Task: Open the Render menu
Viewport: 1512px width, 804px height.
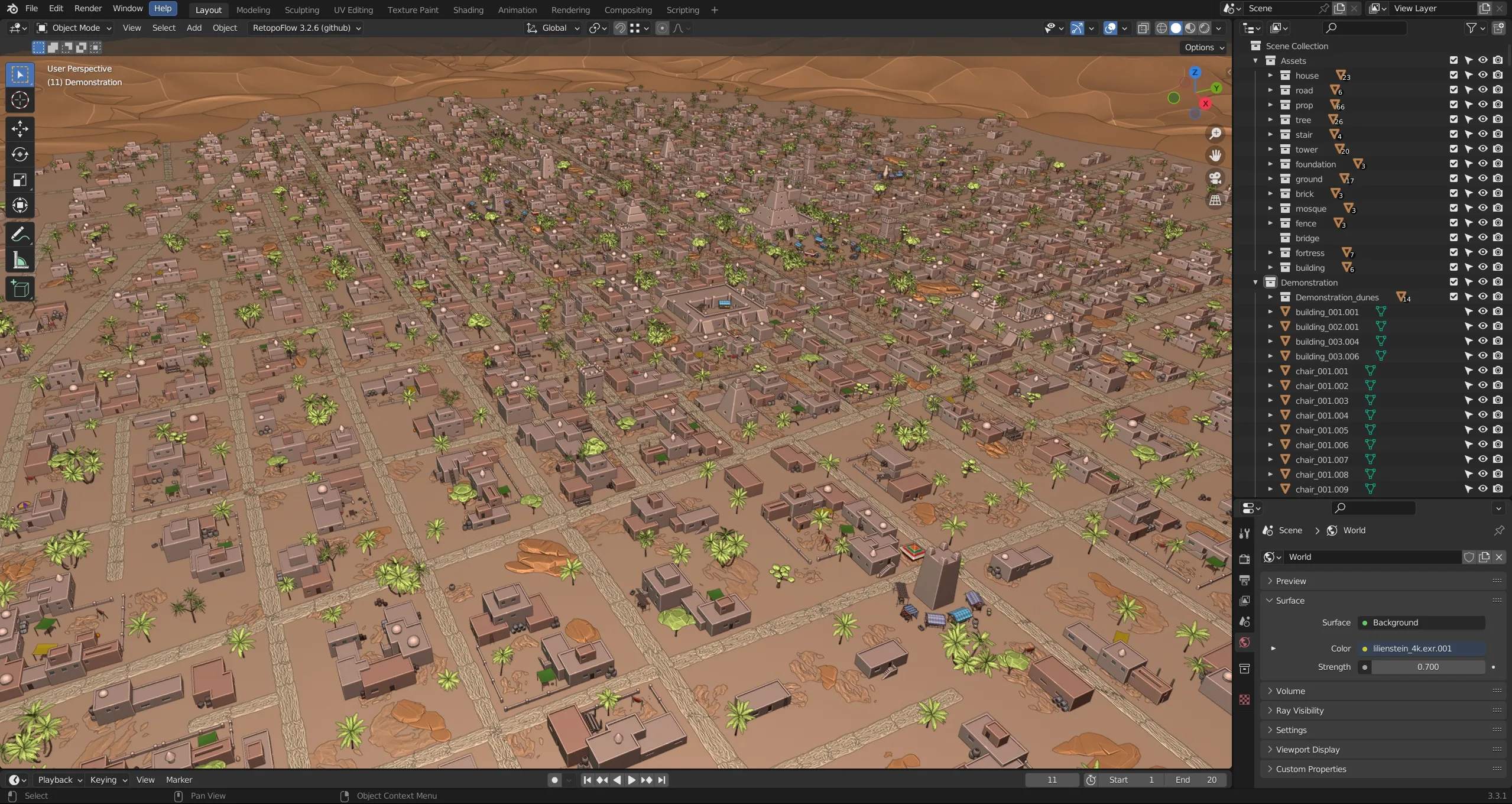Action: click(x=88, y=8)
